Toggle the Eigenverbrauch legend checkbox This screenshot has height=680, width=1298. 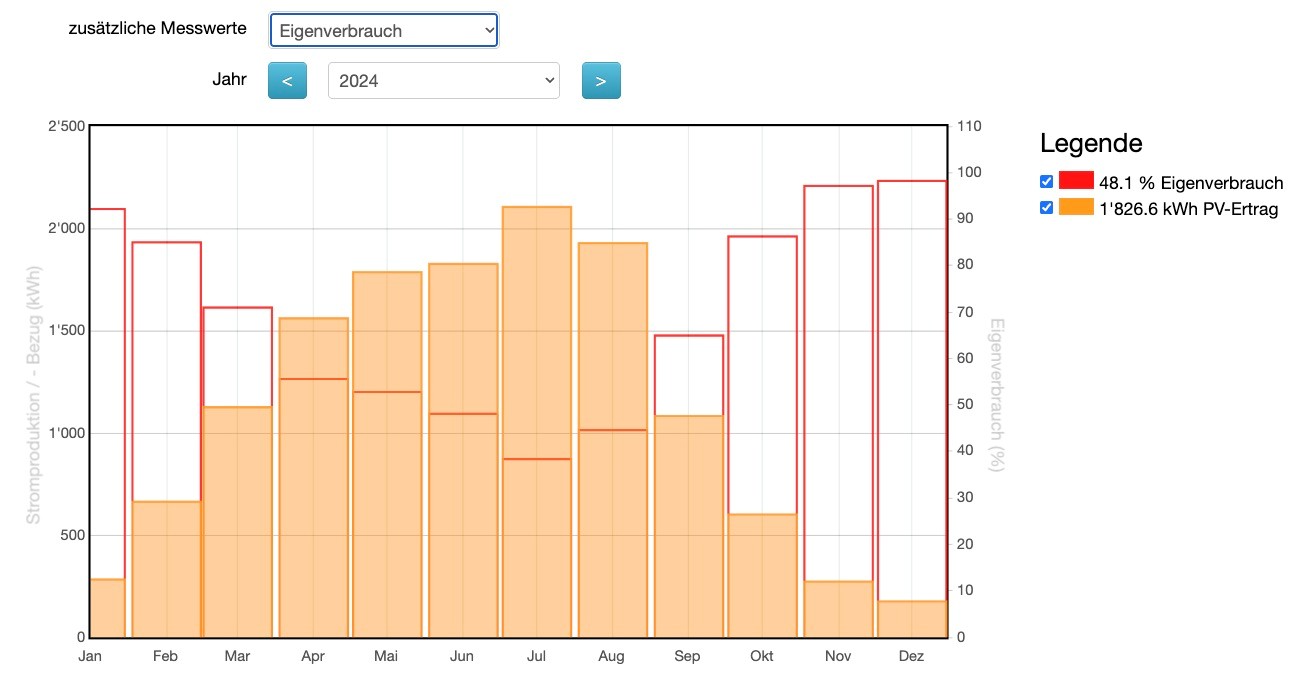1046,181
